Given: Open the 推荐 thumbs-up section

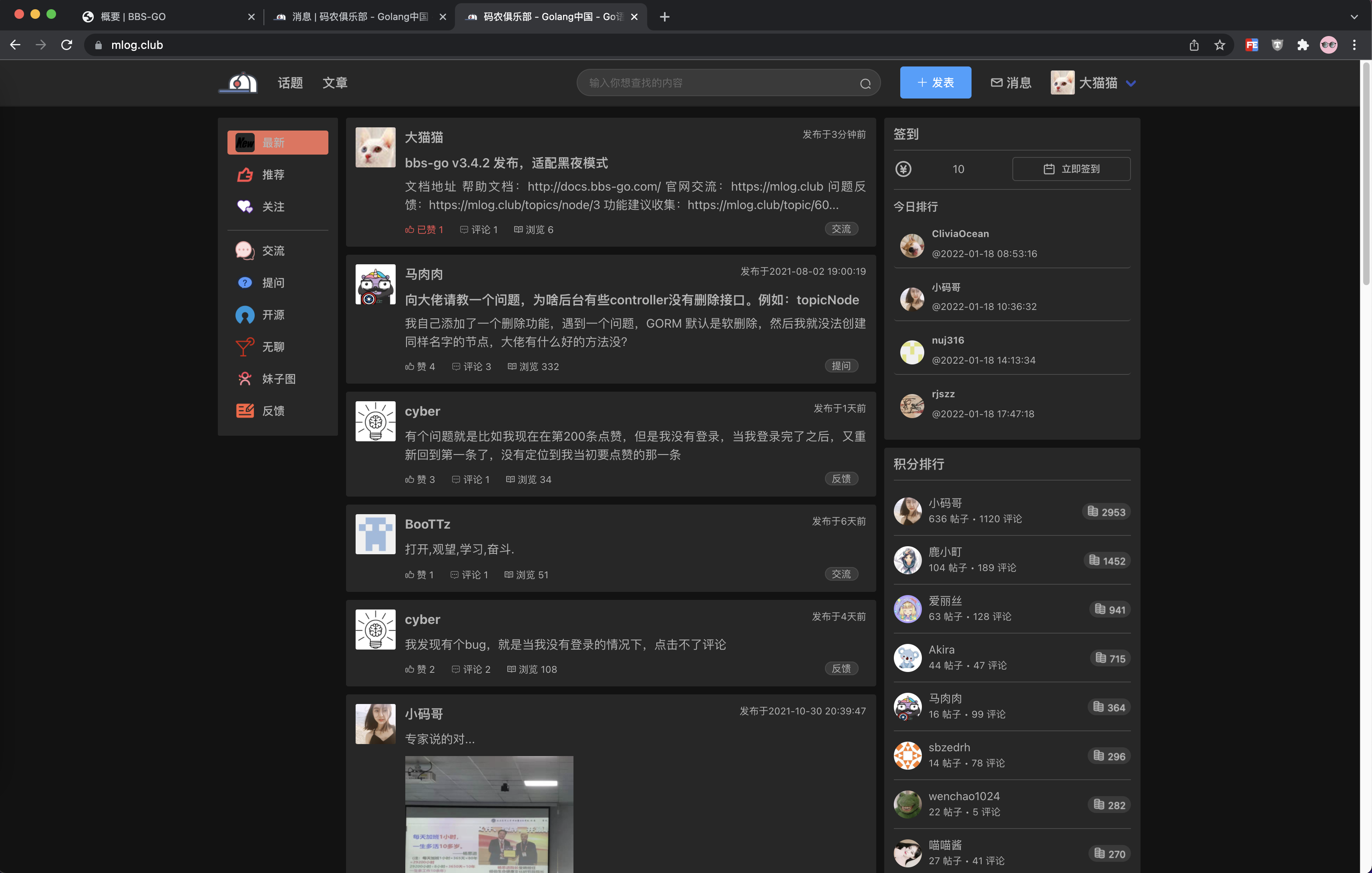Looking at the screenshot, I should pos(245,174).
